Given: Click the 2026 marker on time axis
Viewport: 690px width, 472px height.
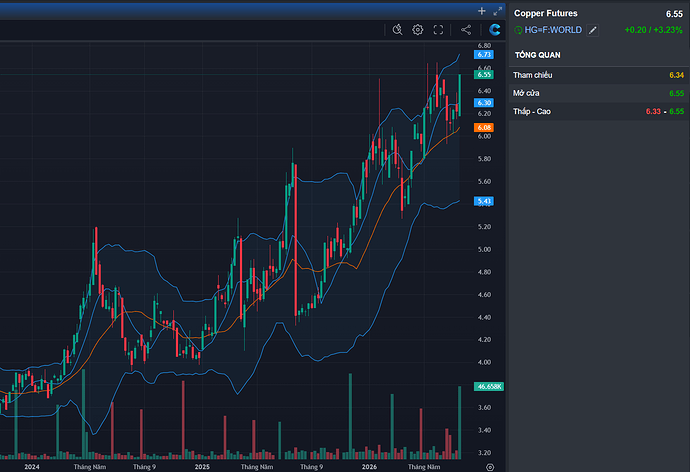Looking at the screenshot, I should click(x=369, y=467).
